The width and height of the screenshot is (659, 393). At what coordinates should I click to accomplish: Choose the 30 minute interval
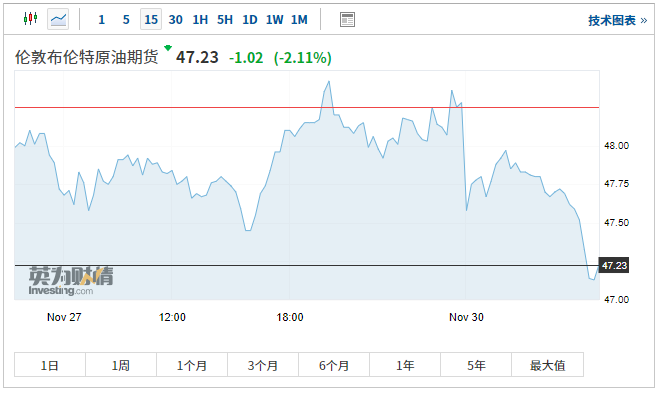click(176, 20)
